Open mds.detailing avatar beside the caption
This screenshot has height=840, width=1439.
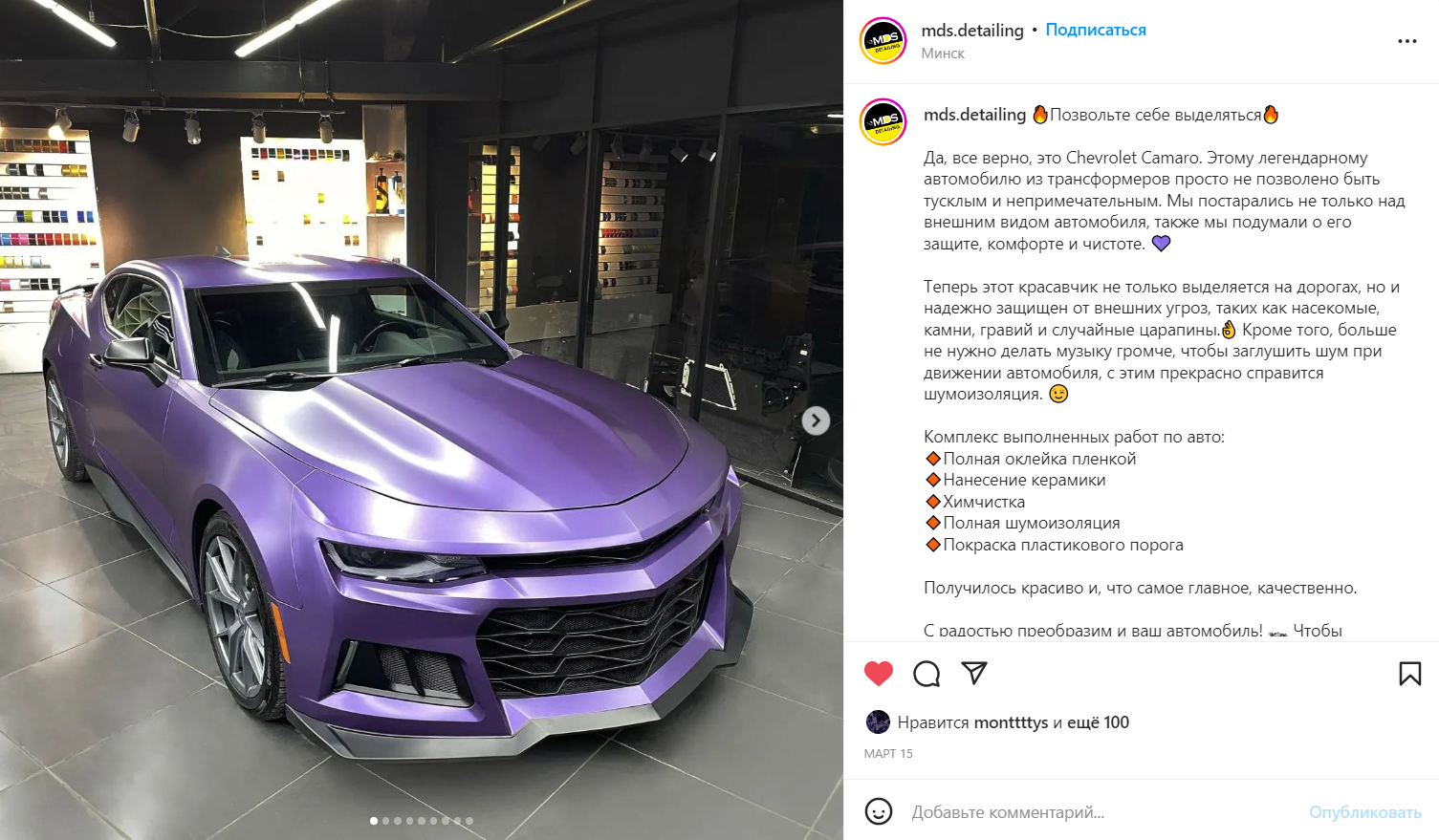pyautogui.click(x=883, y=122)
